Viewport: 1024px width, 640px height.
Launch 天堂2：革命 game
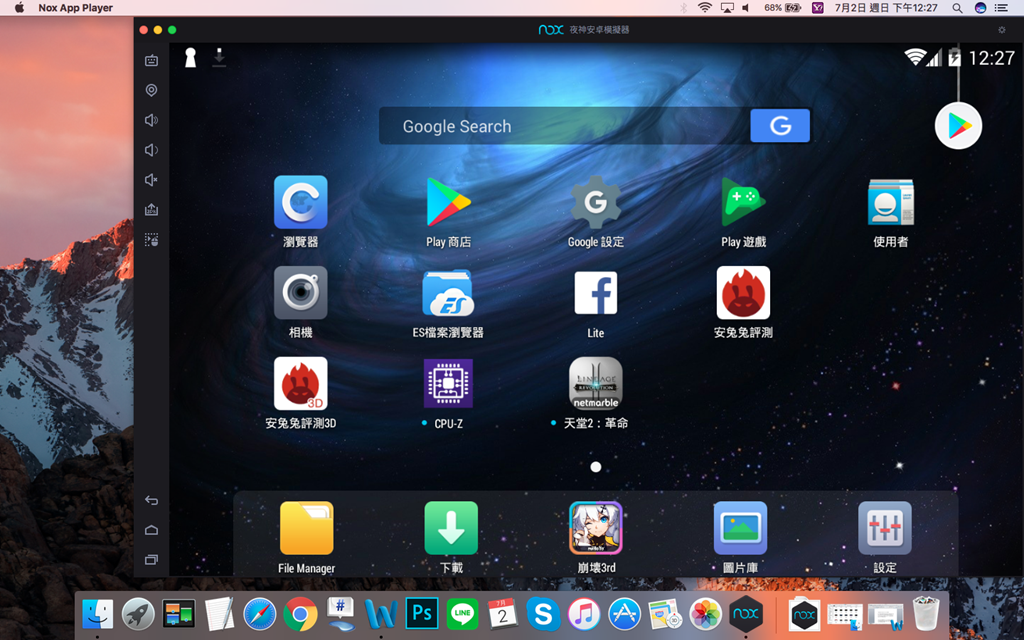pos(595,384)
